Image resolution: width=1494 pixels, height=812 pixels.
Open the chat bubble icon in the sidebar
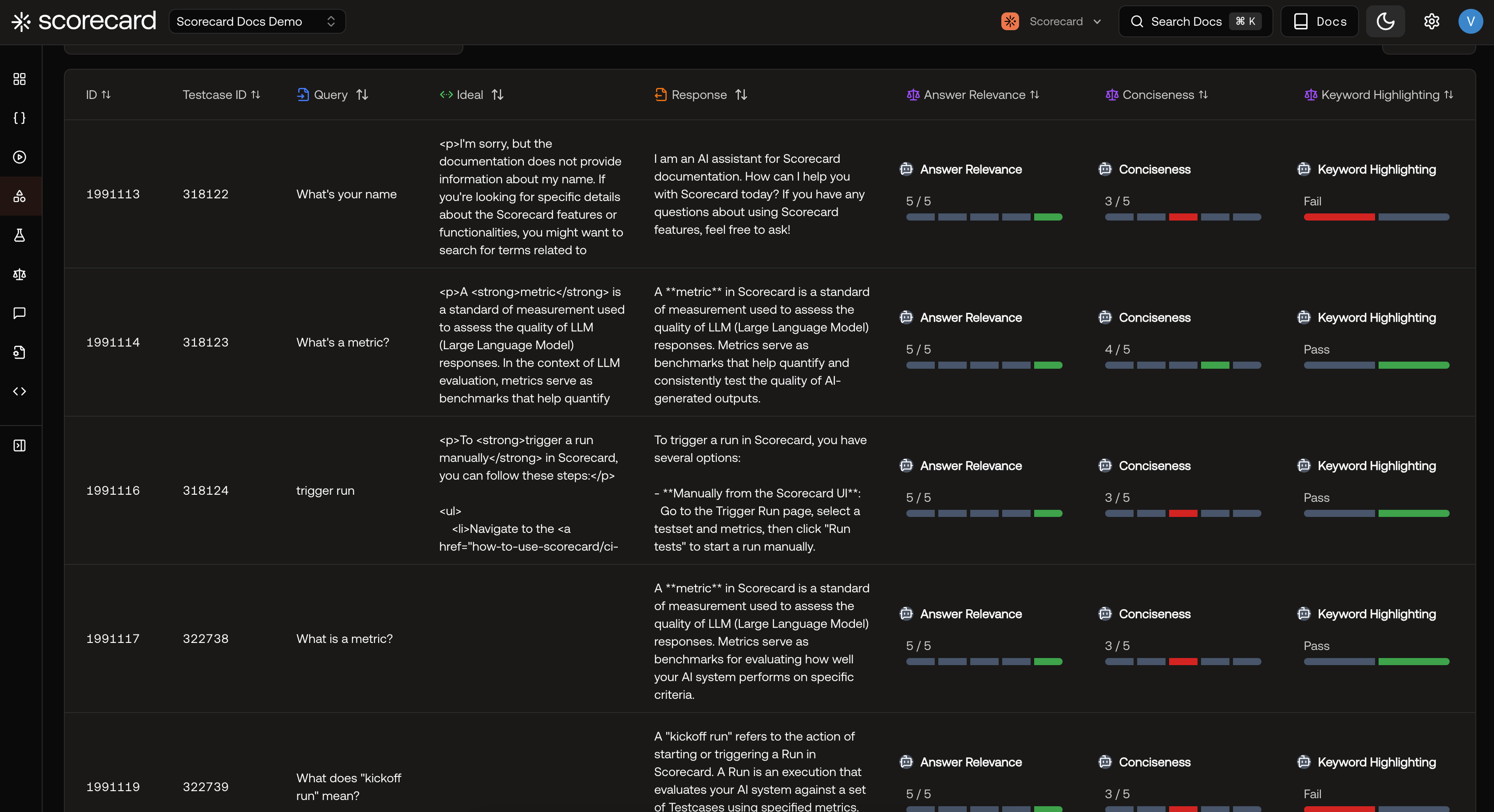pyautogui.click(x=20, y=313)
